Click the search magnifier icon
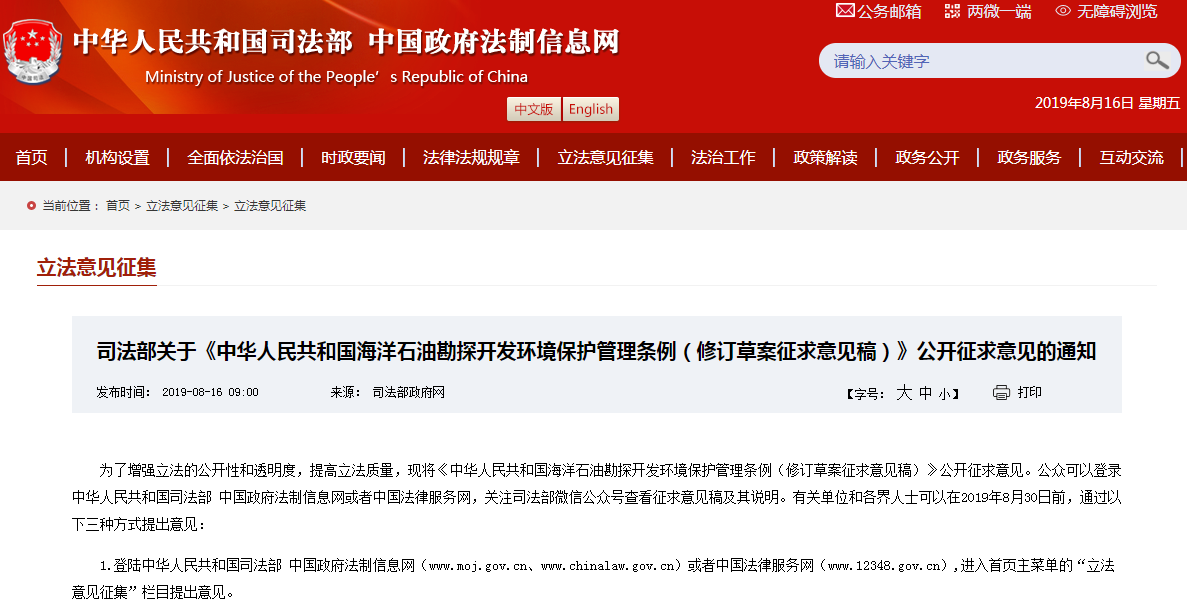 1157,61
